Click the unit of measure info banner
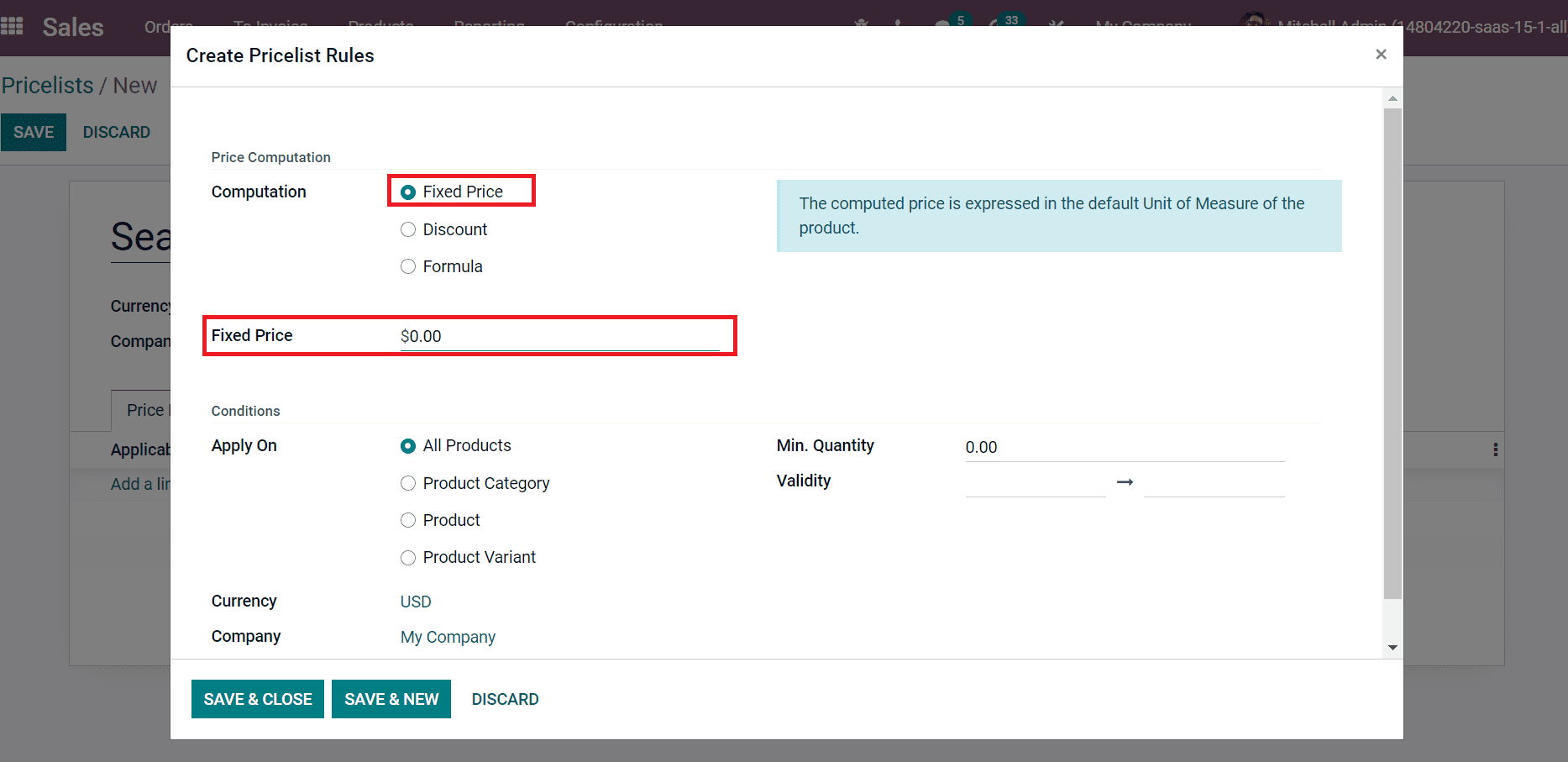The width and height of the screenshot is (1568, 762). (1059, 216)
